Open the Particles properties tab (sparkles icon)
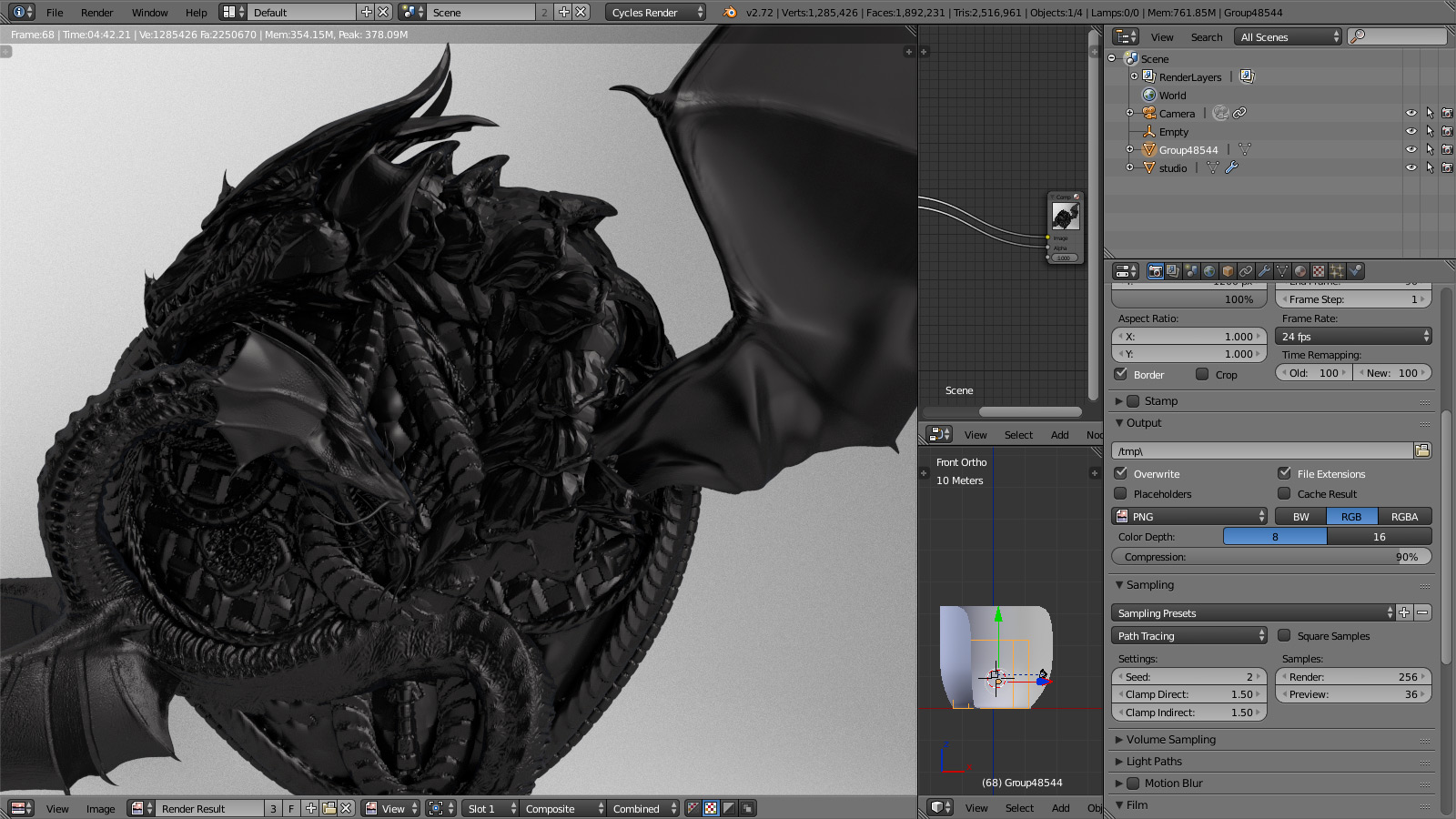Screen dimensions: 1456x819 [1337, 271]
